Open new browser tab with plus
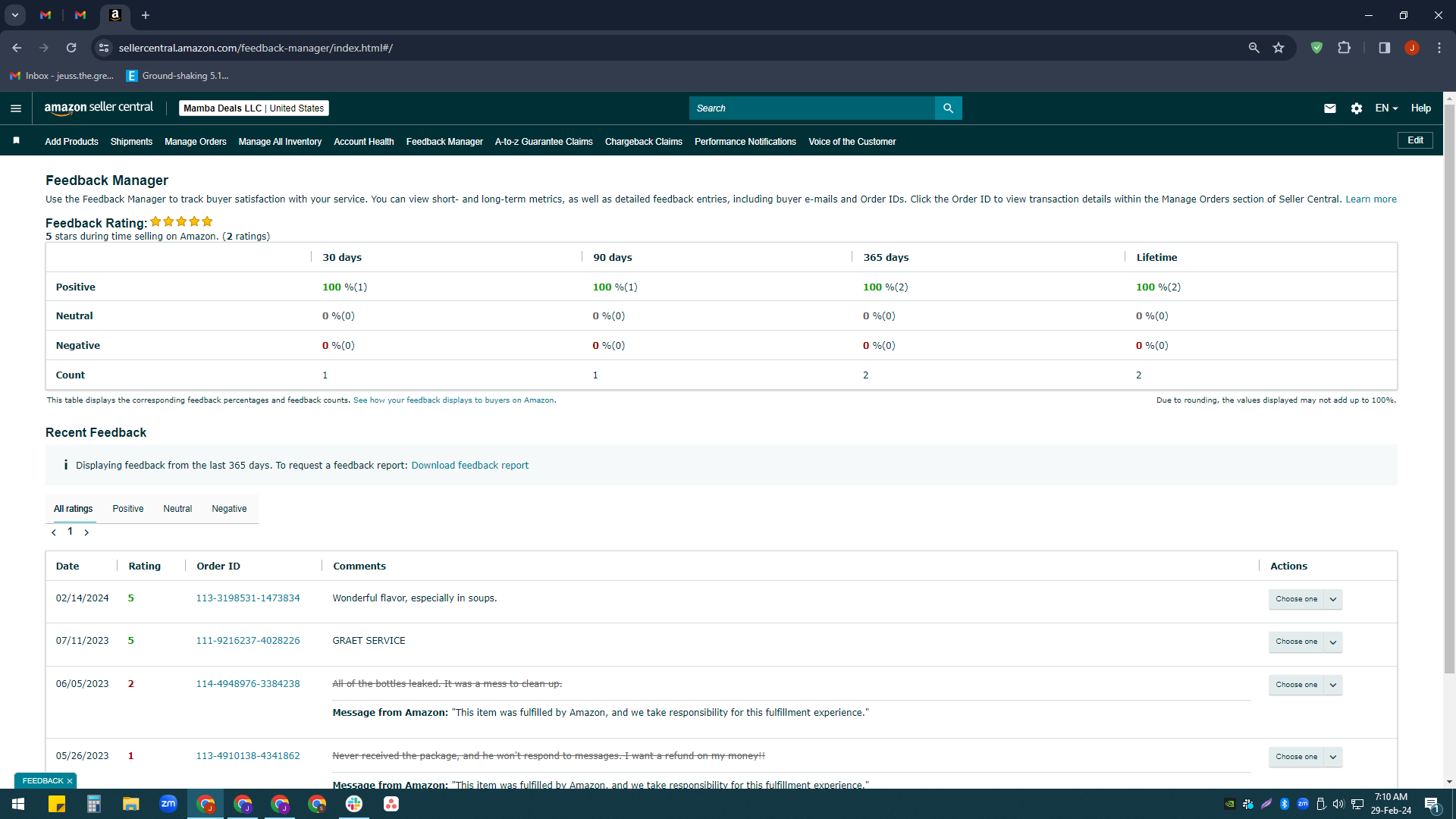This screenshot has width=1456, height=819. click(x=146, y=15)
